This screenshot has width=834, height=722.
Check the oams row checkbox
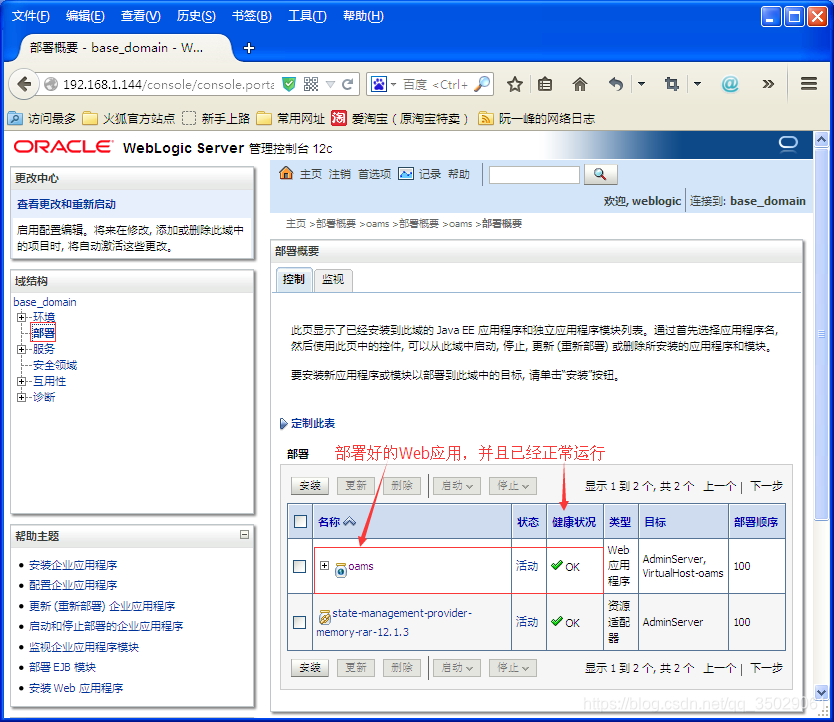(299, 566)
